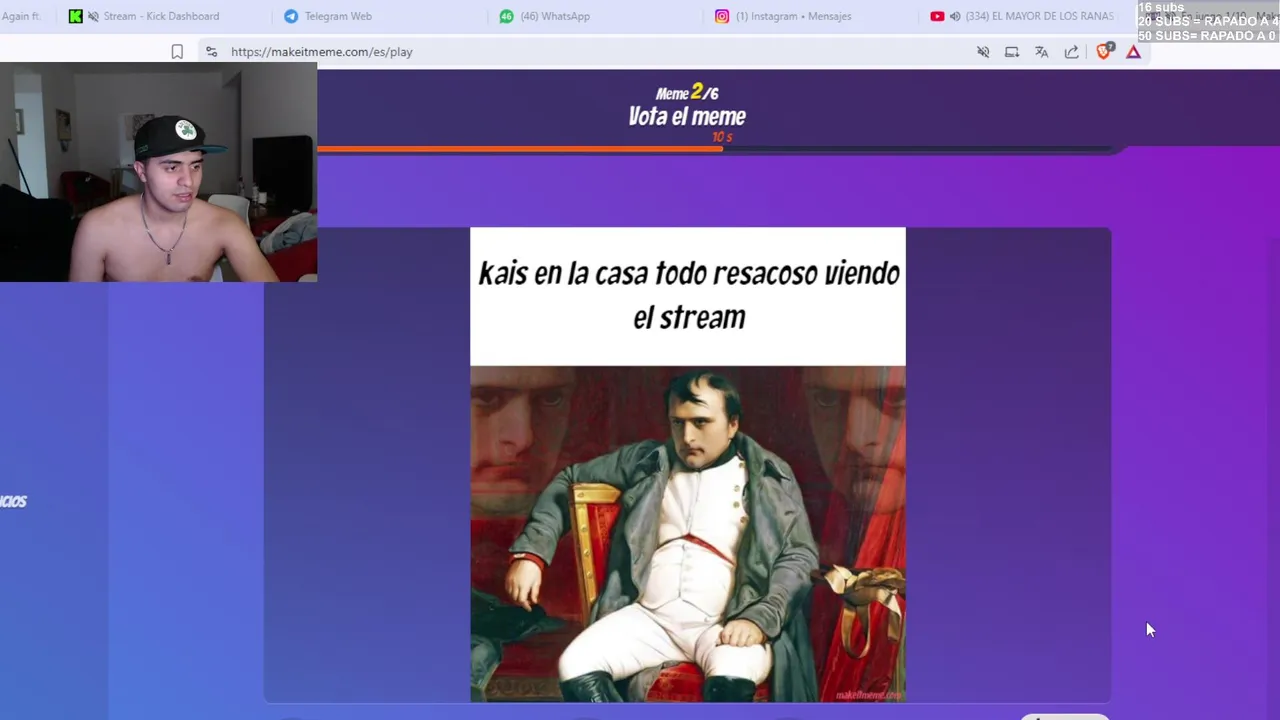1280x720 pixels.
Task: Click the picture-in-picture icon in address bar
Action: pyautogui.click(x=1012, y=52)
